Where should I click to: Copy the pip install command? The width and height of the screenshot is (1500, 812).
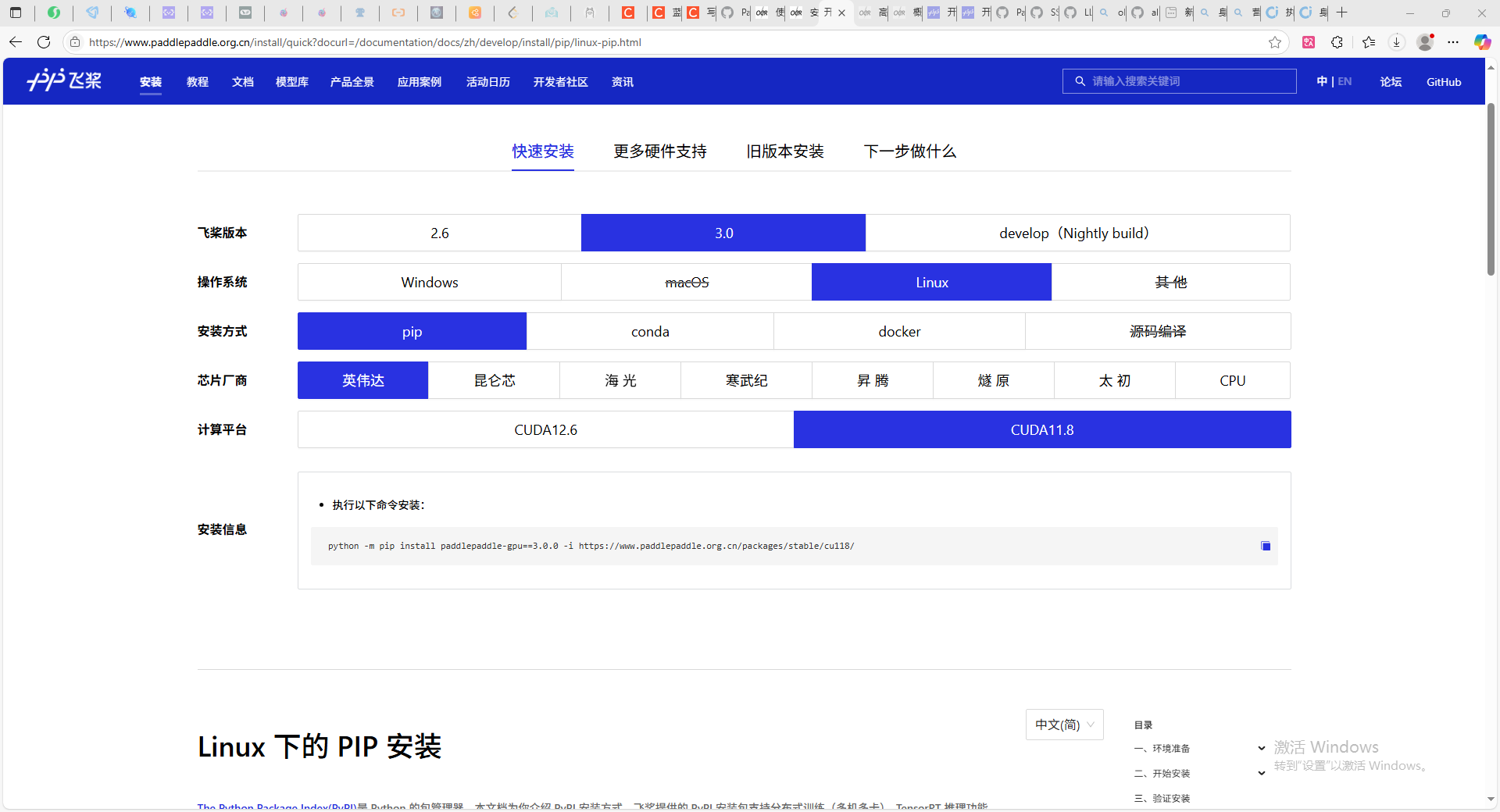tap(1266, 547)
